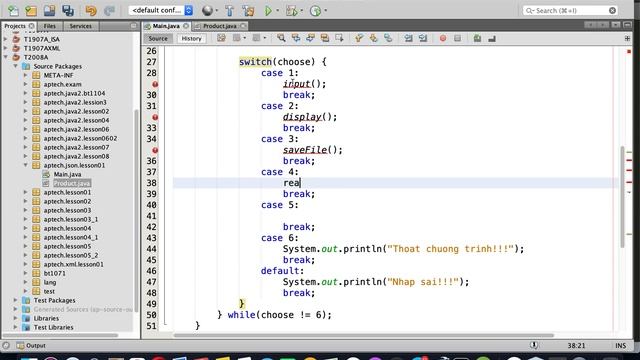Switch to the Services tab
The image size is (640, 360).
pos(80,26)
